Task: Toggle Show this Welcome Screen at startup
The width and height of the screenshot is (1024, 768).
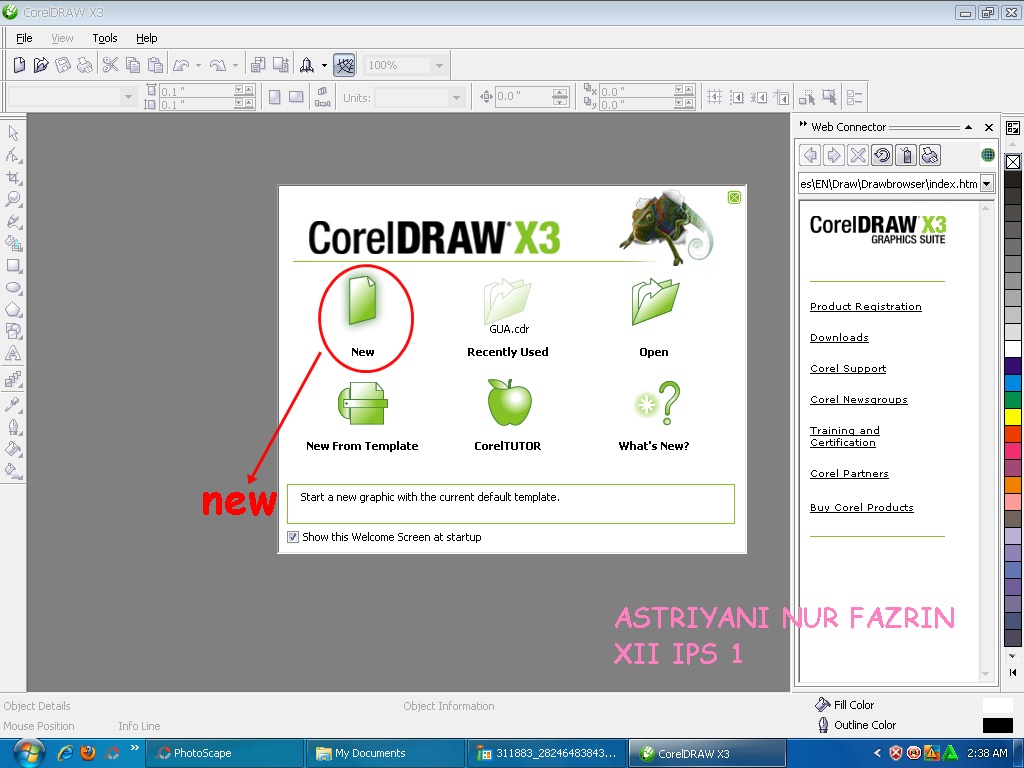Action: pos(293,537)
